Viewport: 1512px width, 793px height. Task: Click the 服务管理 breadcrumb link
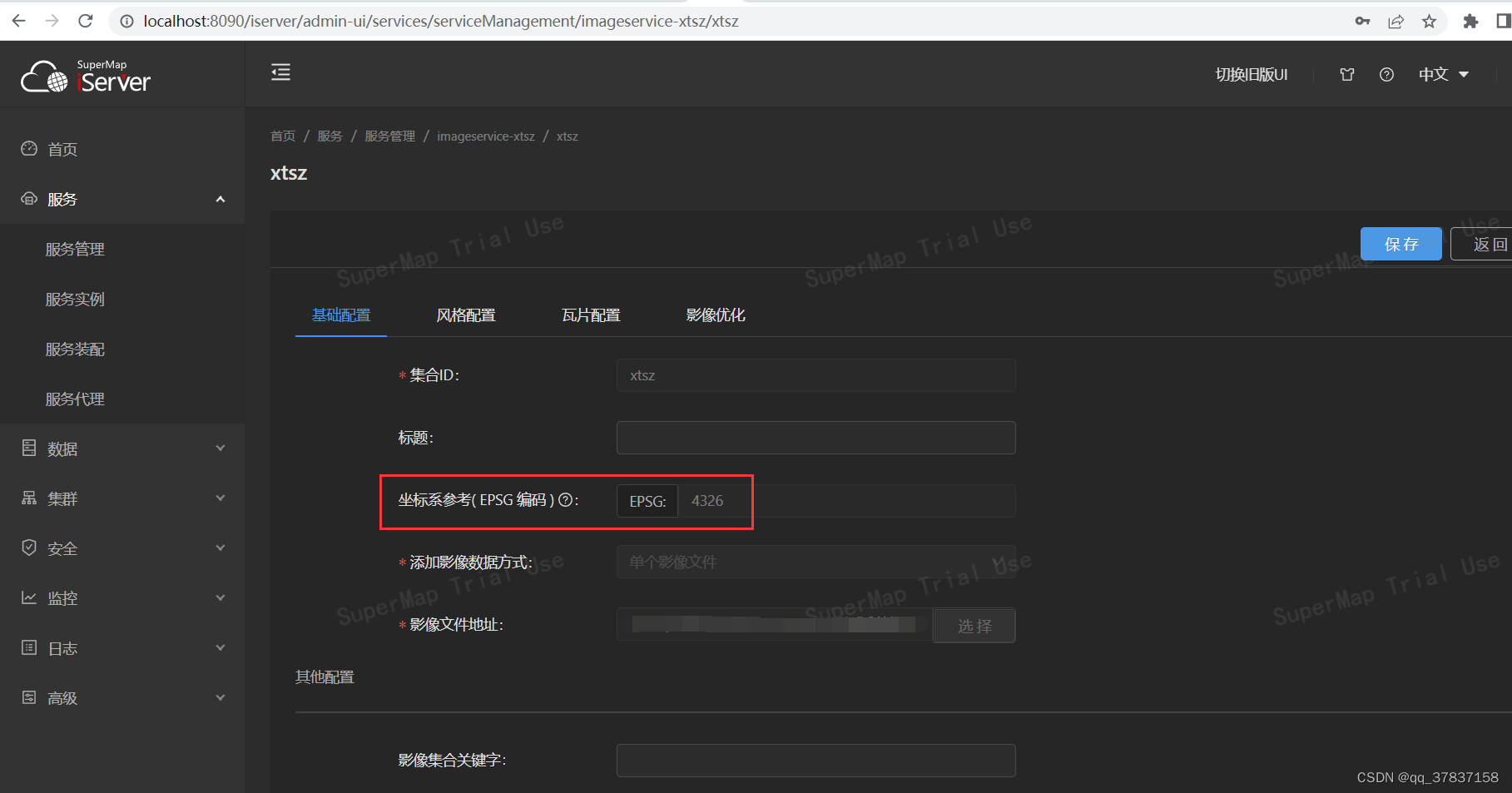click(389, 136)
